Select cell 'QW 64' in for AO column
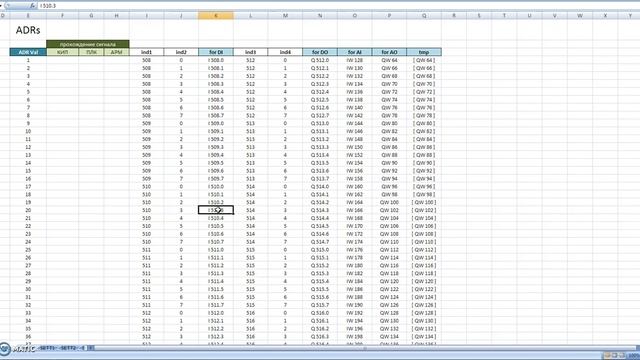This screenshot has height=360, width=640. coord(389,60)
